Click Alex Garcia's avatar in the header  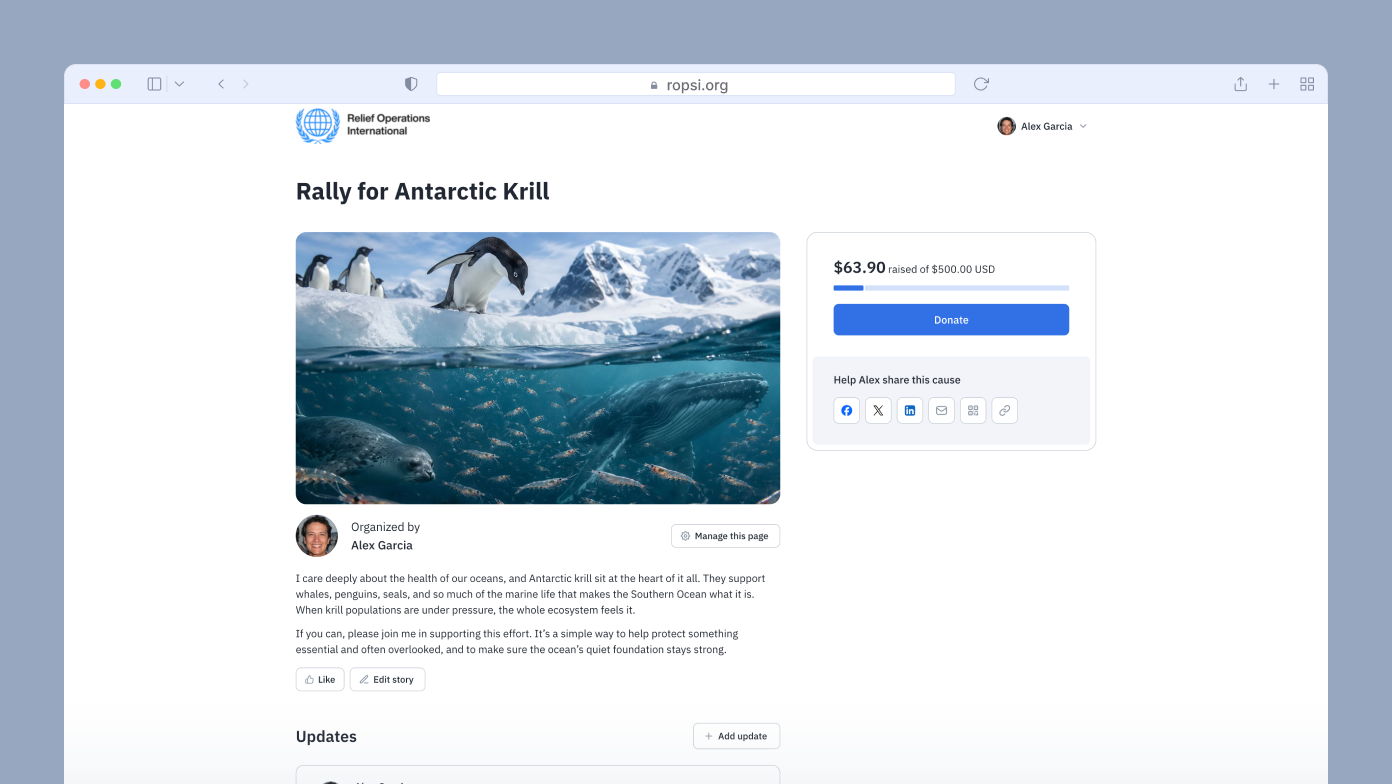[x=1006, y=126]
